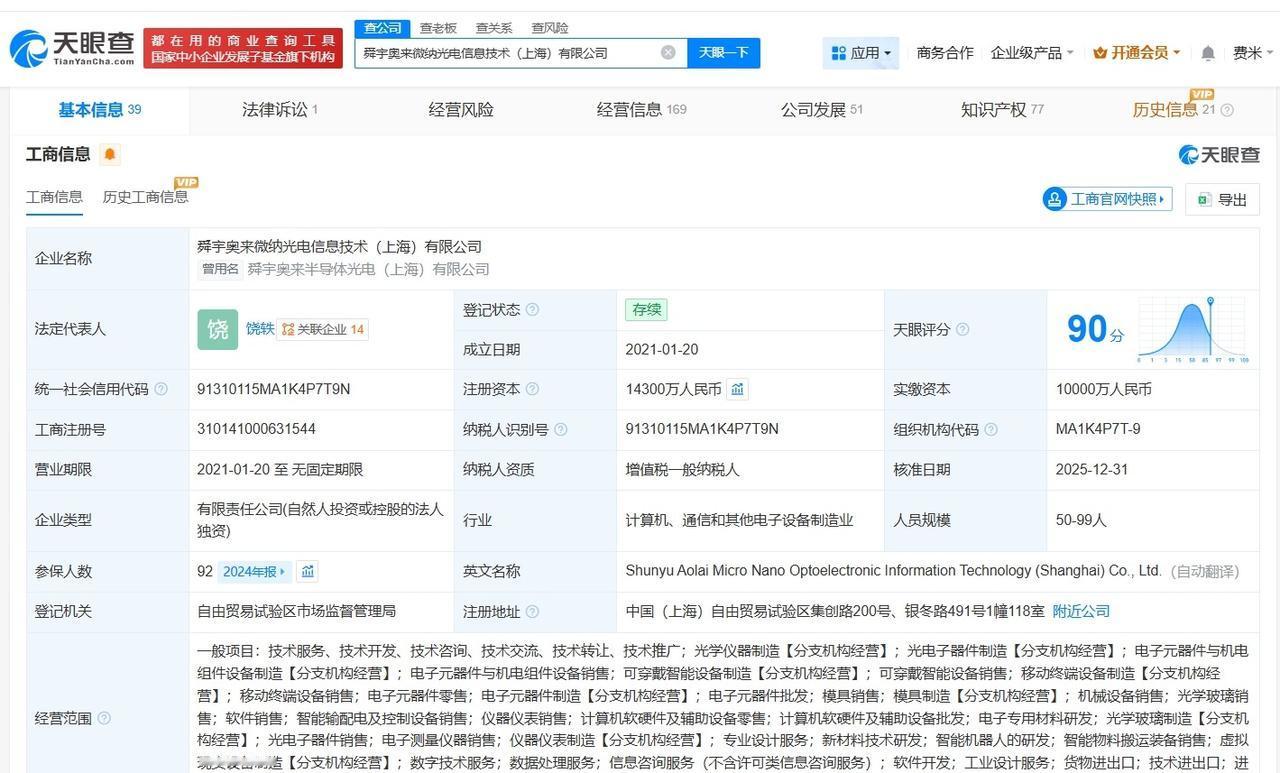Expand the 费米 user menu
The image size is (1280, 773).
pos(1252,53)
